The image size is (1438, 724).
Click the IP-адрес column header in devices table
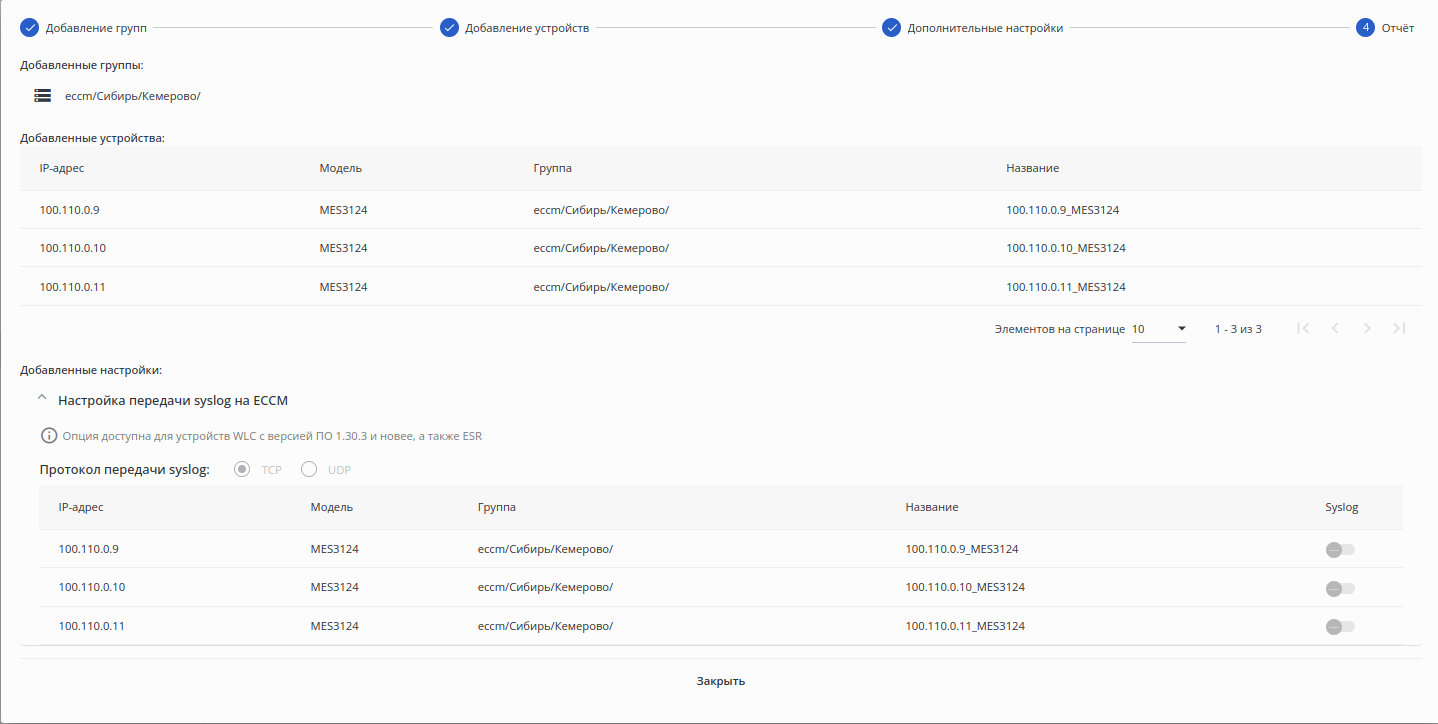click(x=62, y=168)
